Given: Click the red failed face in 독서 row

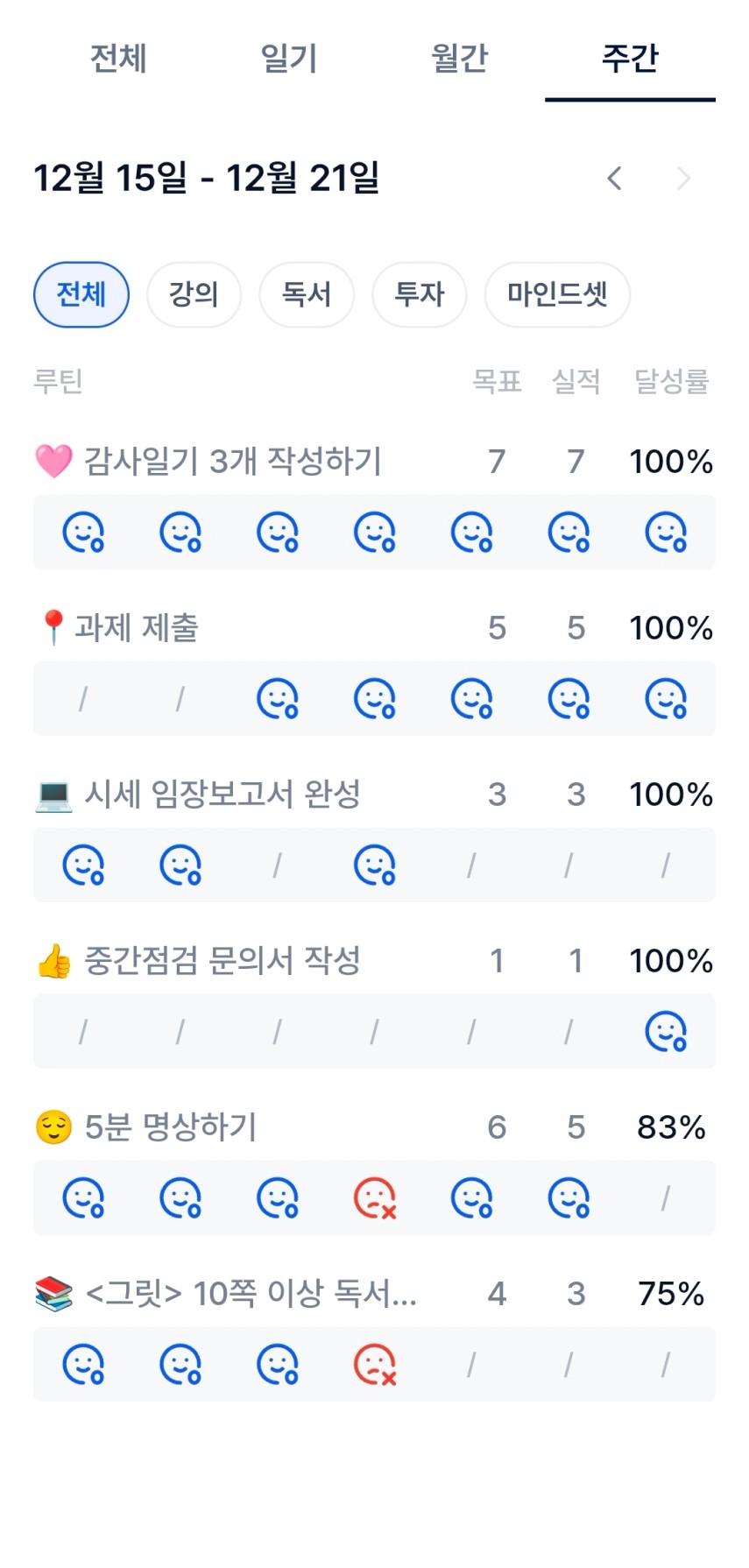Looking at the screenshot, I should 375,1364.
